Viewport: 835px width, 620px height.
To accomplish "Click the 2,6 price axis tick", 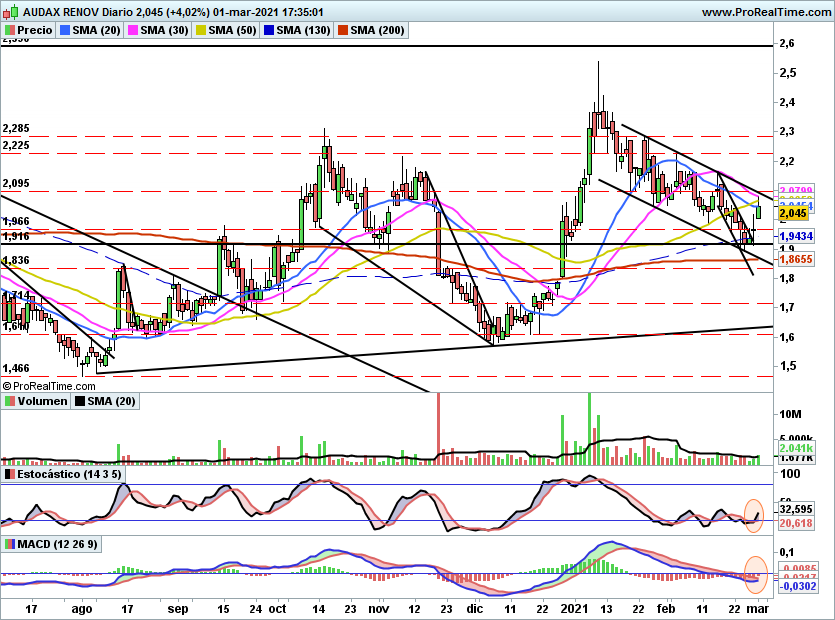I will [x=787, y=43].
